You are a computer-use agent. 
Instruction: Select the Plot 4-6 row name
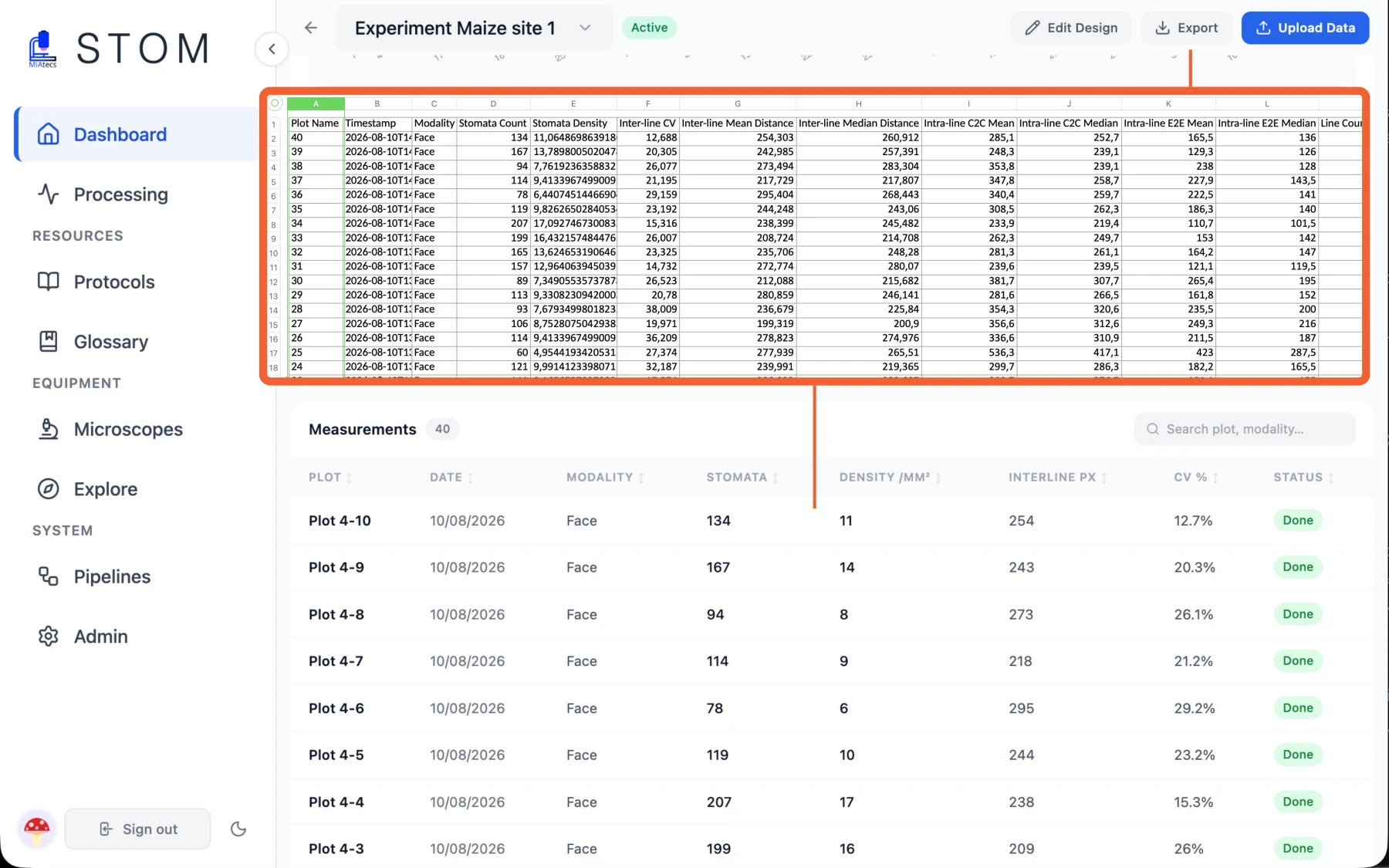click(336, 708)
